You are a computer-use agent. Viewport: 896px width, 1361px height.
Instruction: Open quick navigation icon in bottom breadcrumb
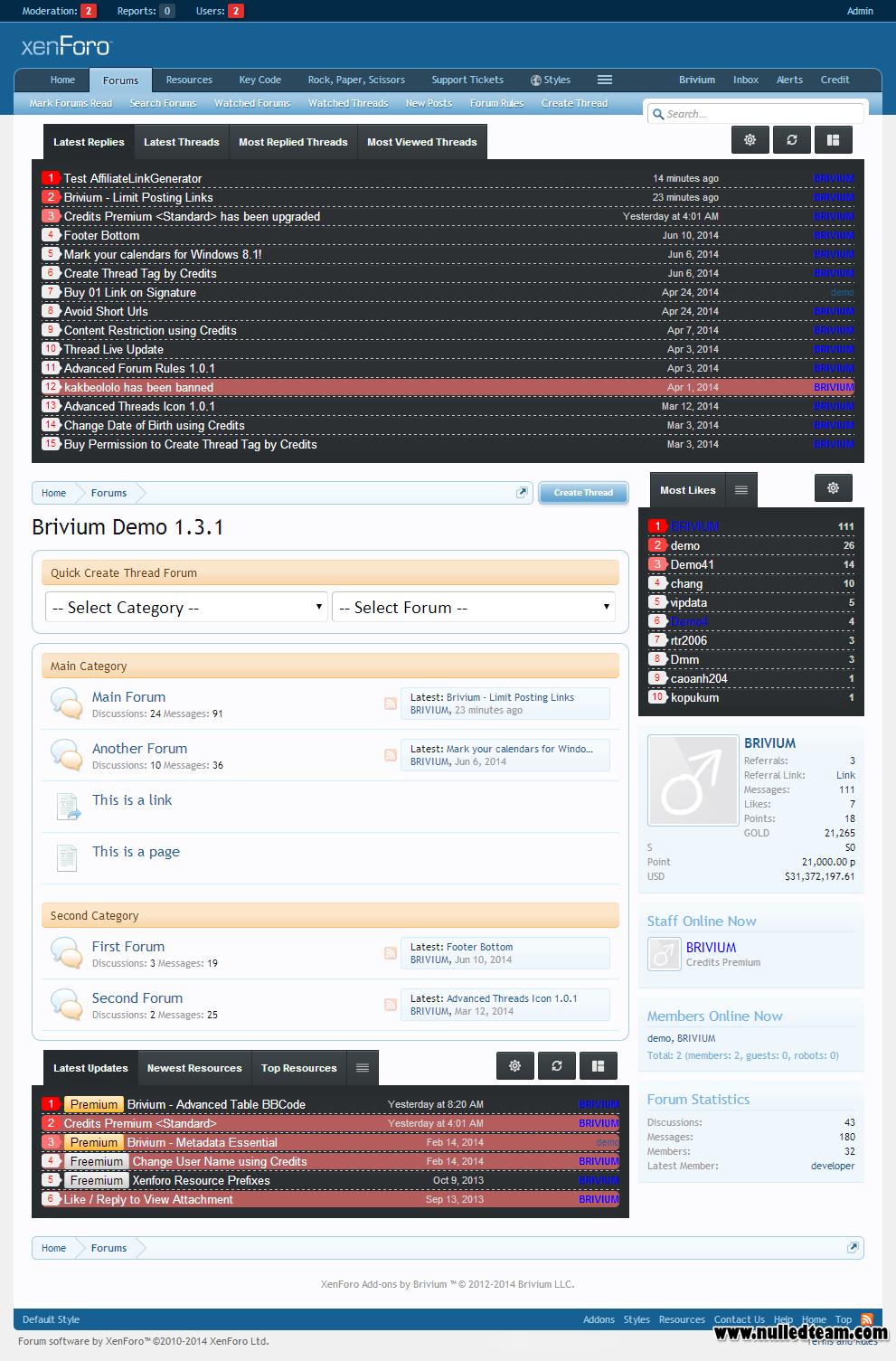[x=853, y=1248]
